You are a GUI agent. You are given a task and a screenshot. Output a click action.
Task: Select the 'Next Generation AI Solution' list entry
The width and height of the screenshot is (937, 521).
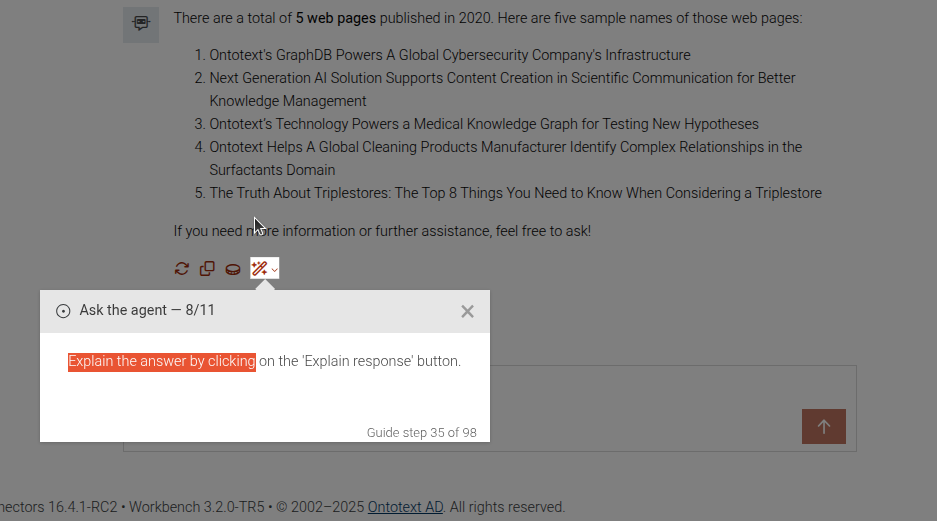(502, 78)
